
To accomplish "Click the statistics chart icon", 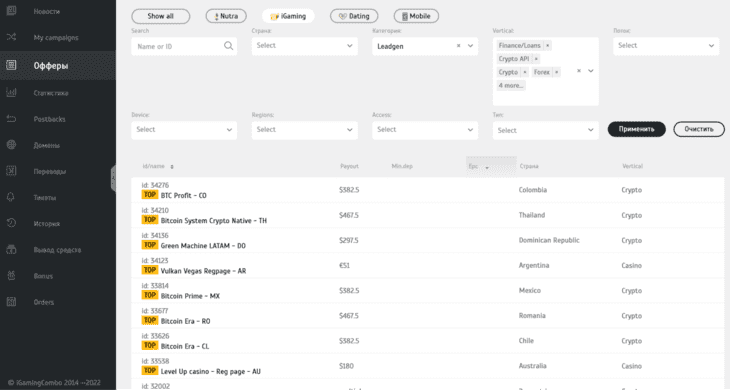I will pyautogui.click(x=11, y=93).
